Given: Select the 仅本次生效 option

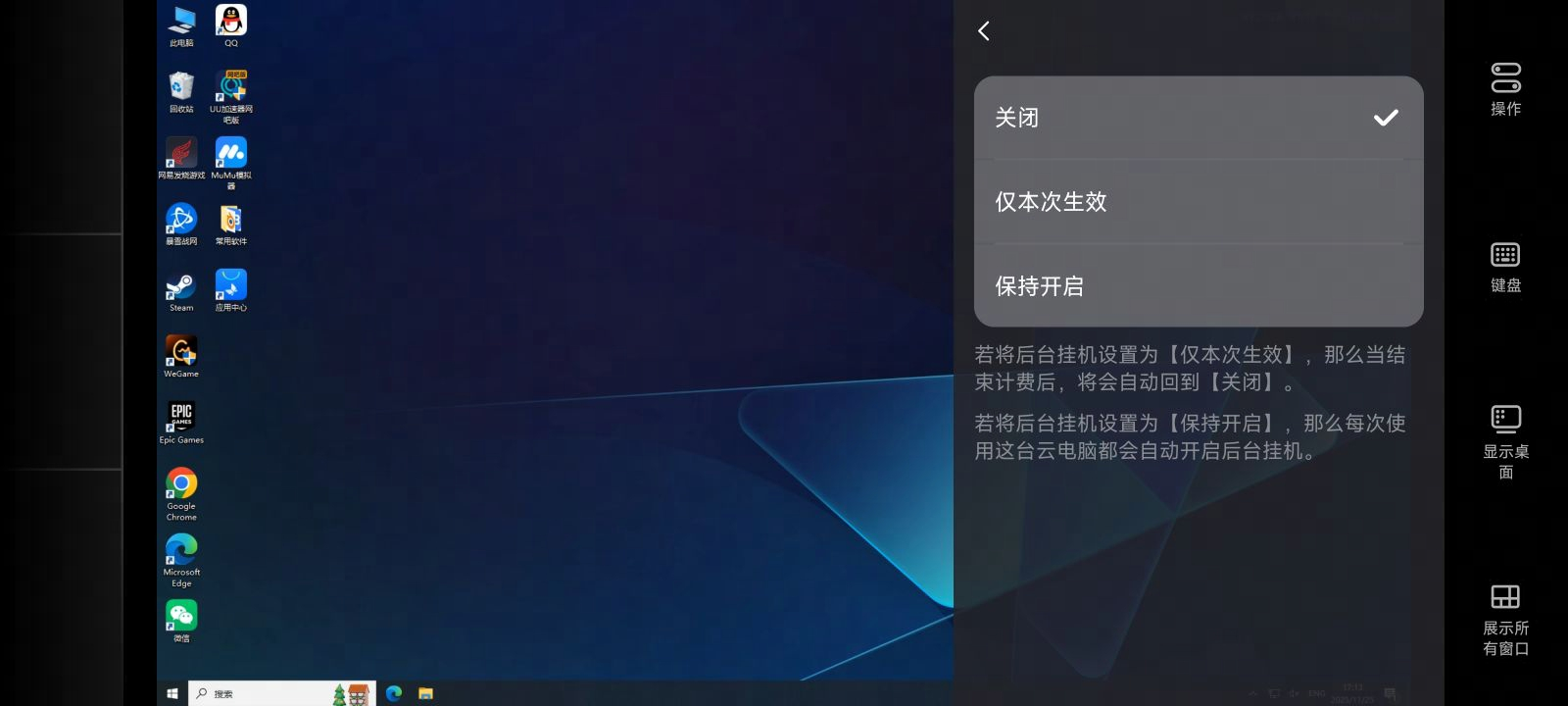Looking at the screenshot, I should coord(1198,202).
